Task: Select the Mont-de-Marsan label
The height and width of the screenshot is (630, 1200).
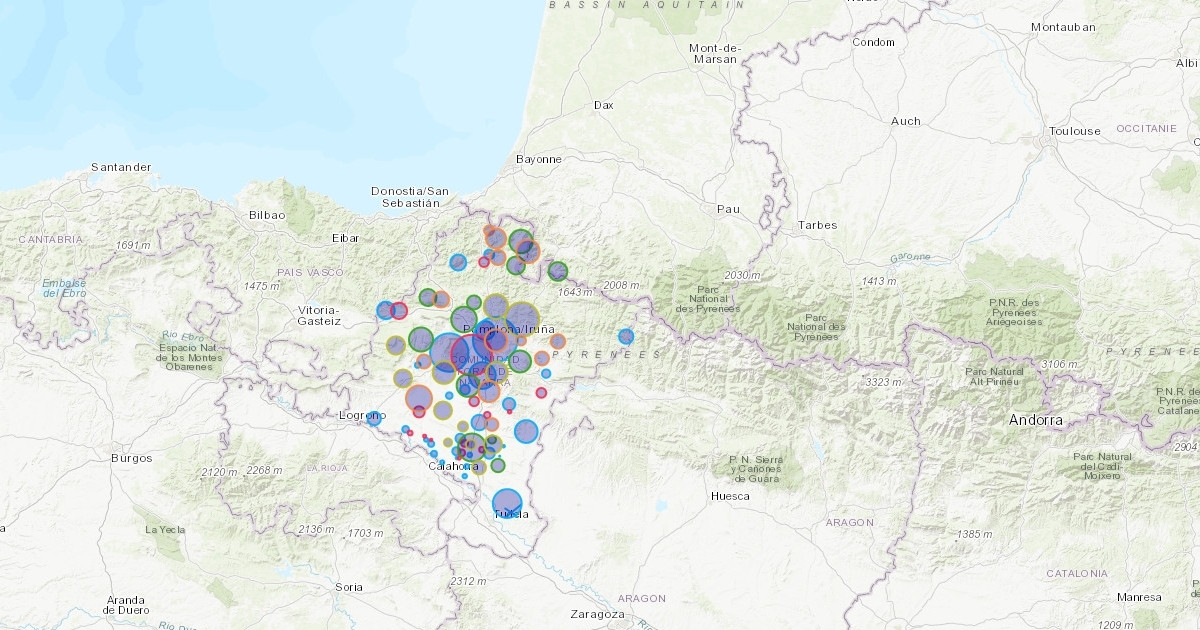Action: click(x=714, y=53)
